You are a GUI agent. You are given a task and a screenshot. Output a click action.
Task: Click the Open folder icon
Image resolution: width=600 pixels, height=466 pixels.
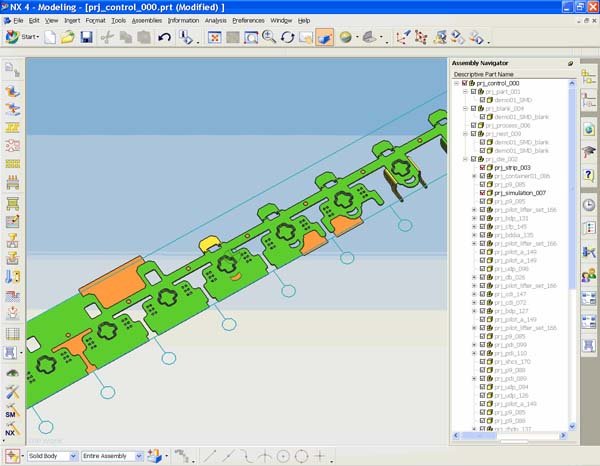coord(67,38)
